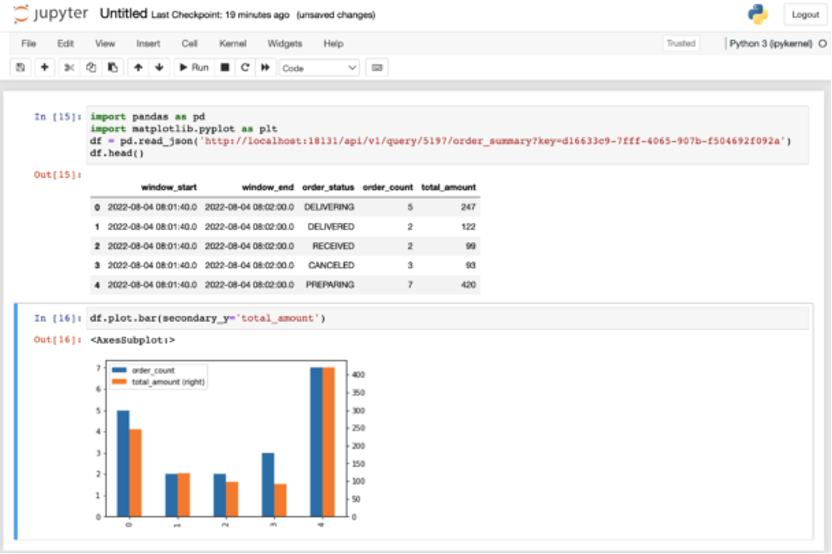
Task: Restart kernel and run all icon
Action: coord(265,67)
